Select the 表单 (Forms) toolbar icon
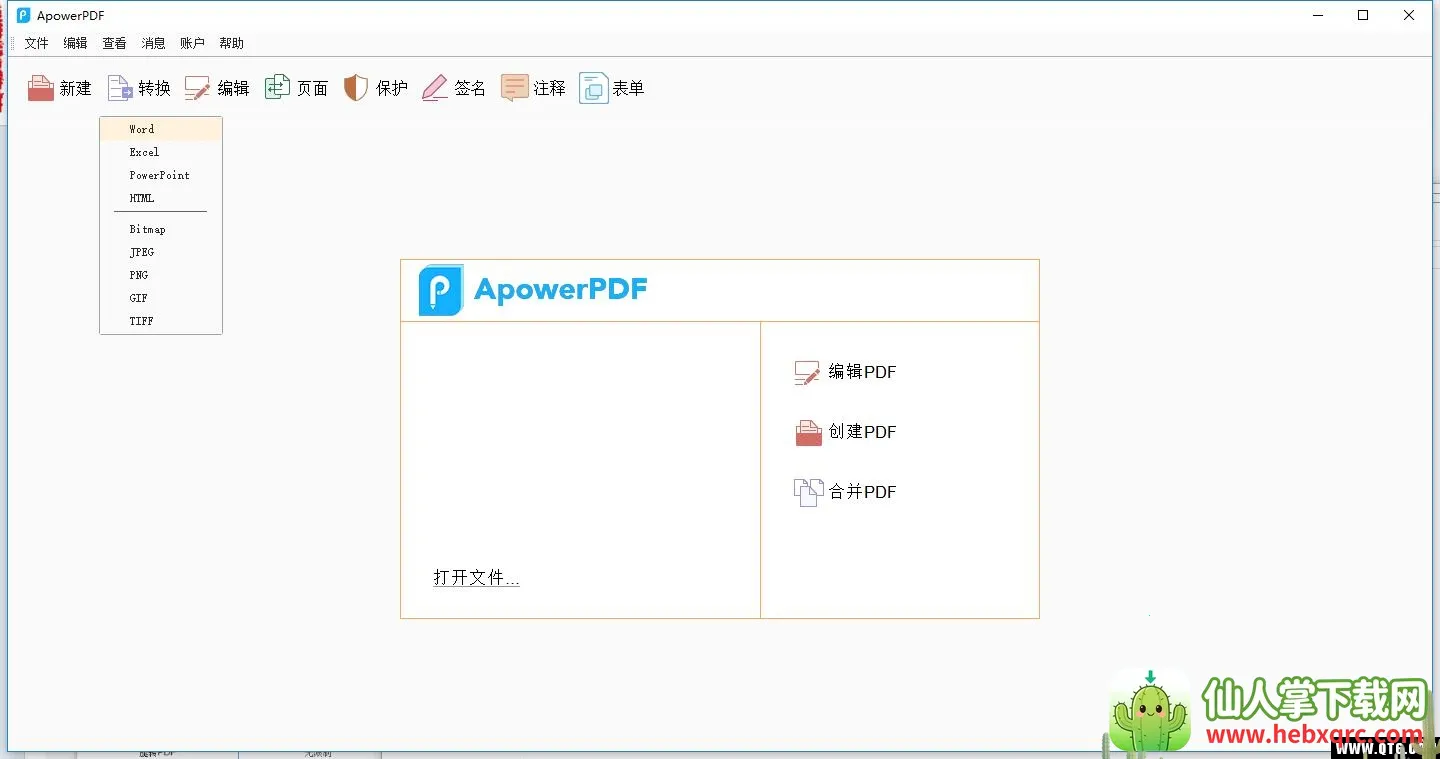 pyautogui.click(x=593, y=89)
